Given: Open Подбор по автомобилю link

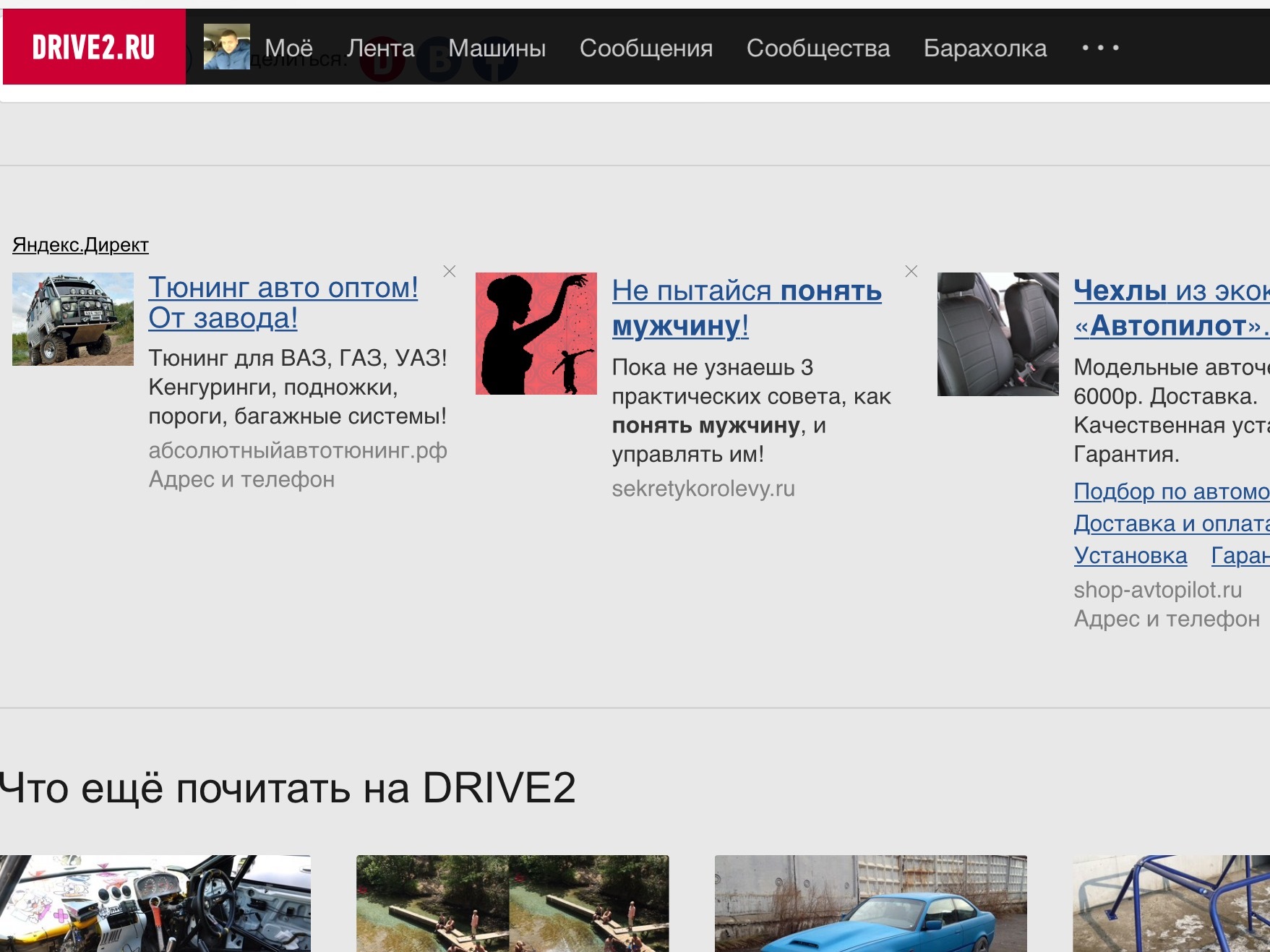Looking at the screenshot, I should click(x=1172, y=492).
